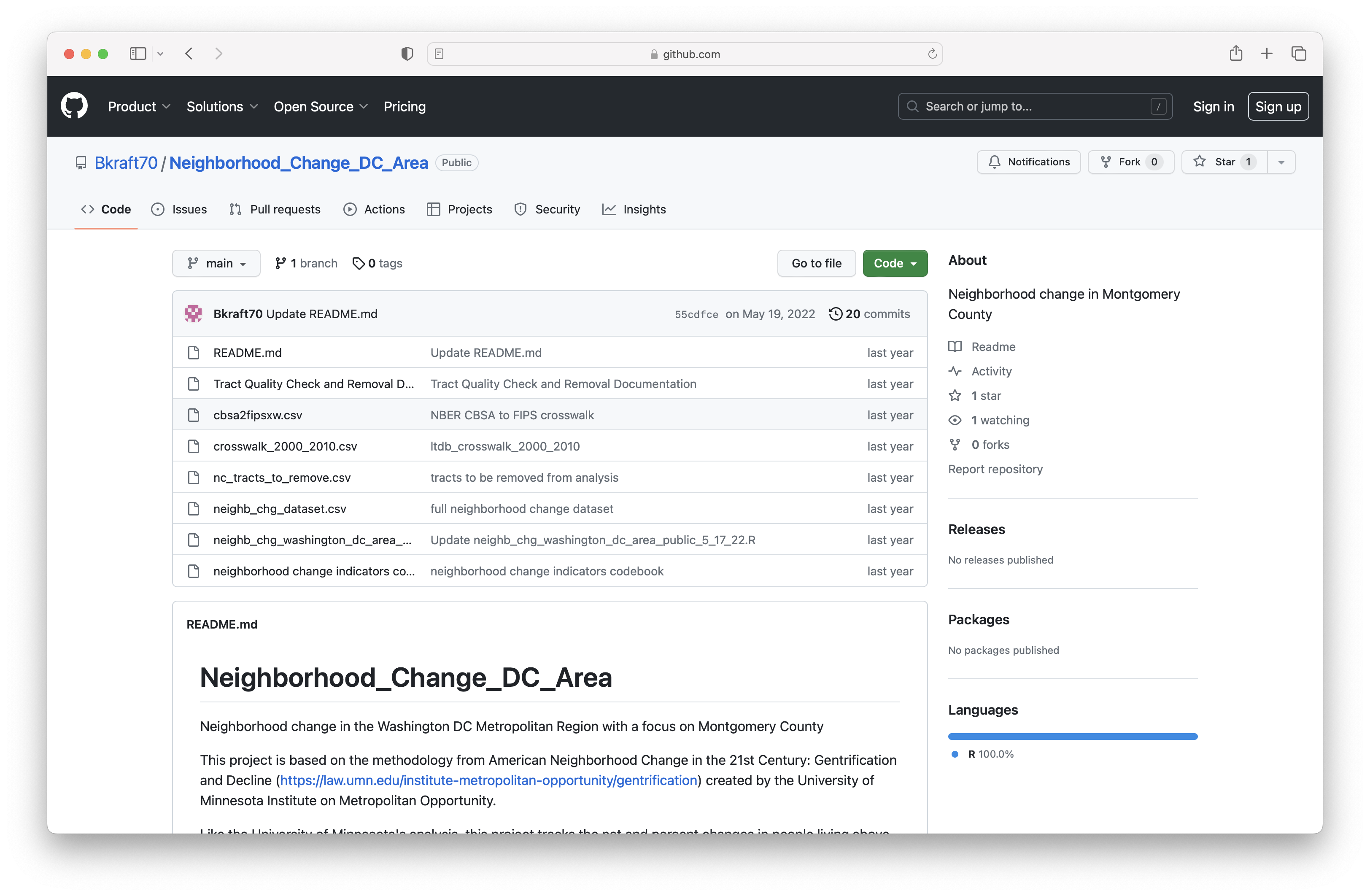Expand the main branch dropdown
This screenshot has width=1370, height=896.
(216, 263)
